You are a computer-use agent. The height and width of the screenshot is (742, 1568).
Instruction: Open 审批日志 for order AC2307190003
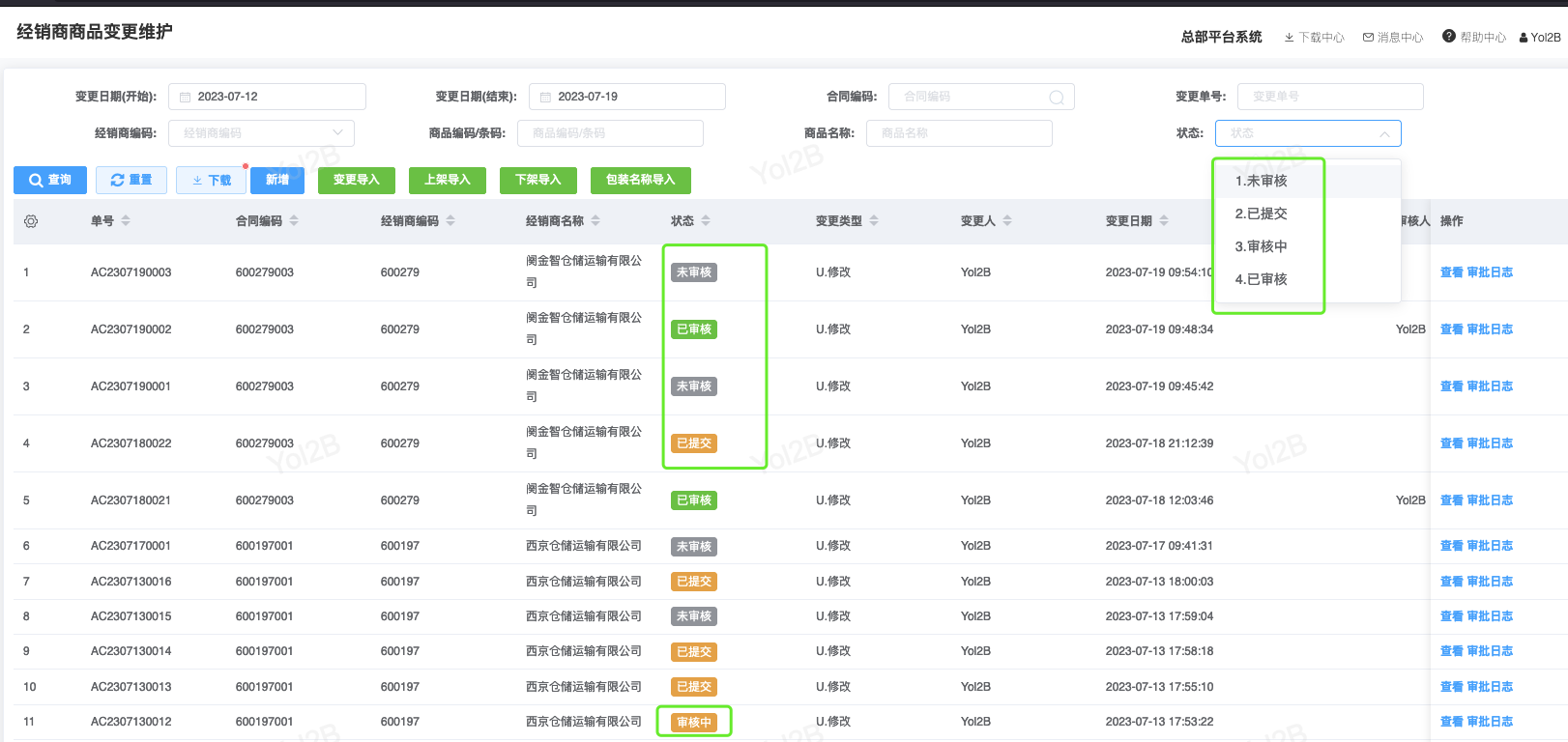(1490, 272)
